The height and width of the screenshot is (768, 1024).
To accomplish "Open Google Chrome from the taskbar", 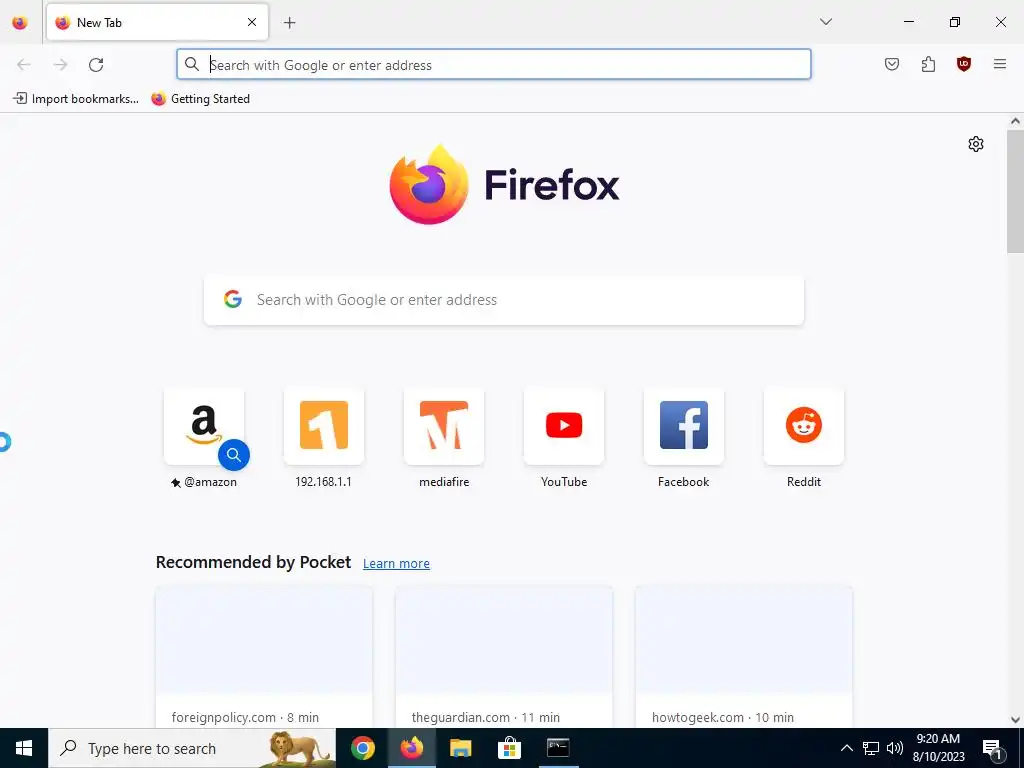I will [x=362, y=748].
